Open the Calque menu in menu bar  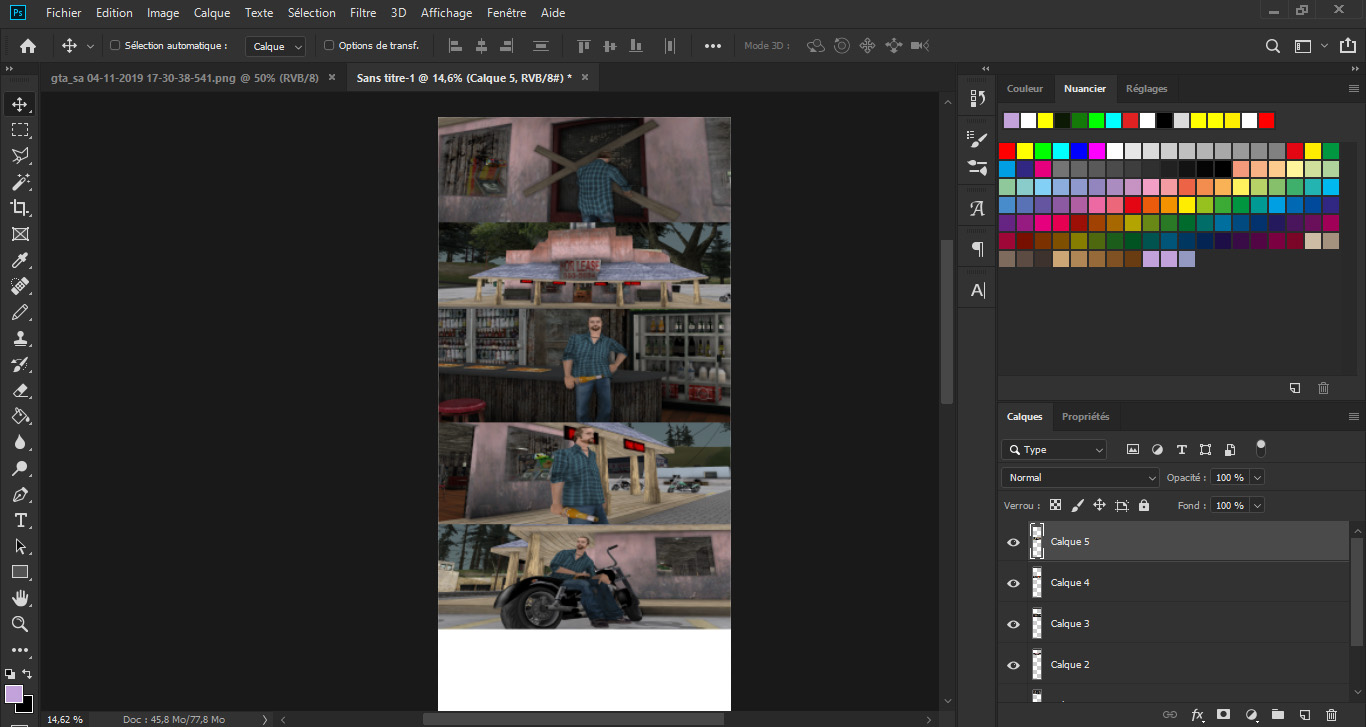point(211,13)
